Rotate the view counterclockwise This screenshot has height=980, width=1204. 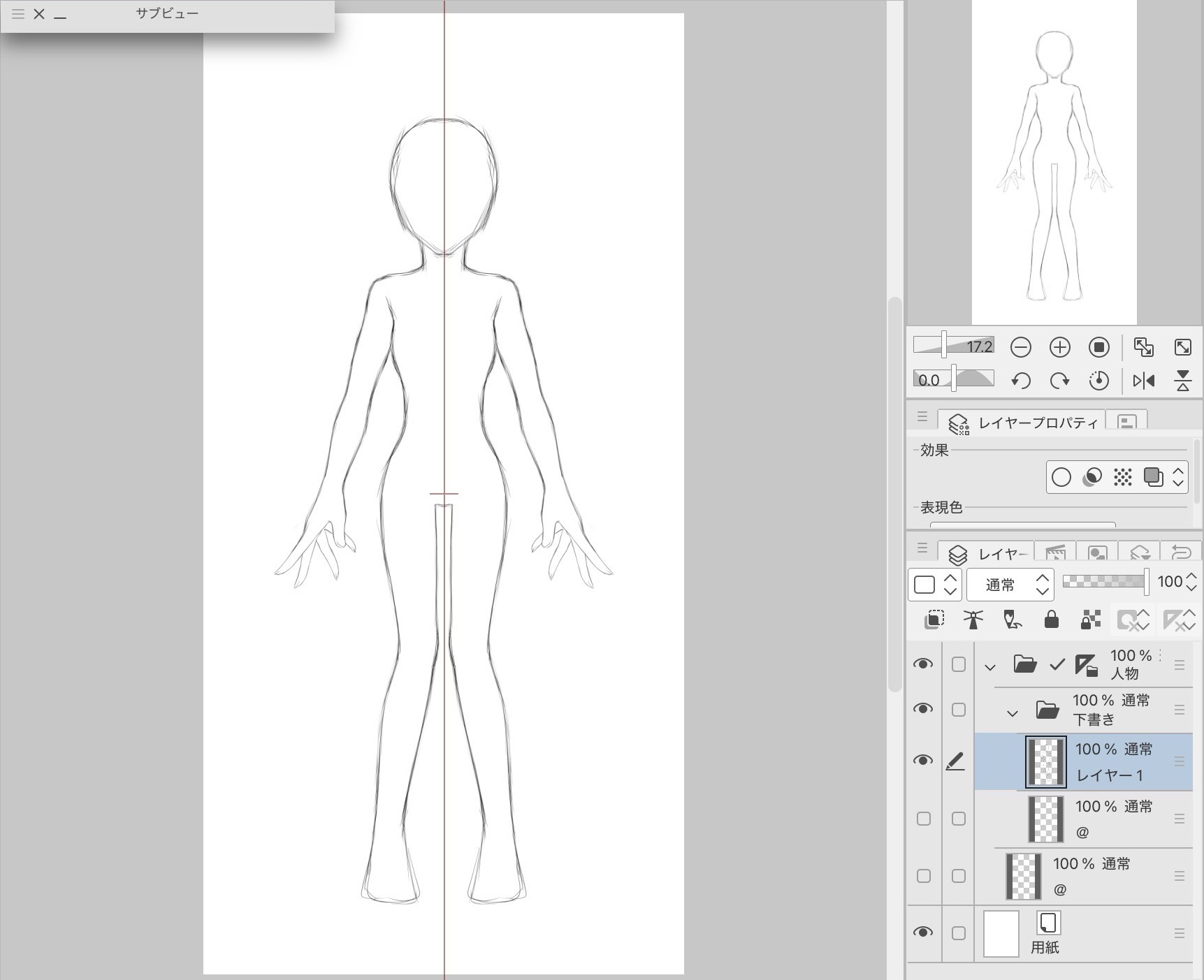click(1020, 381)
